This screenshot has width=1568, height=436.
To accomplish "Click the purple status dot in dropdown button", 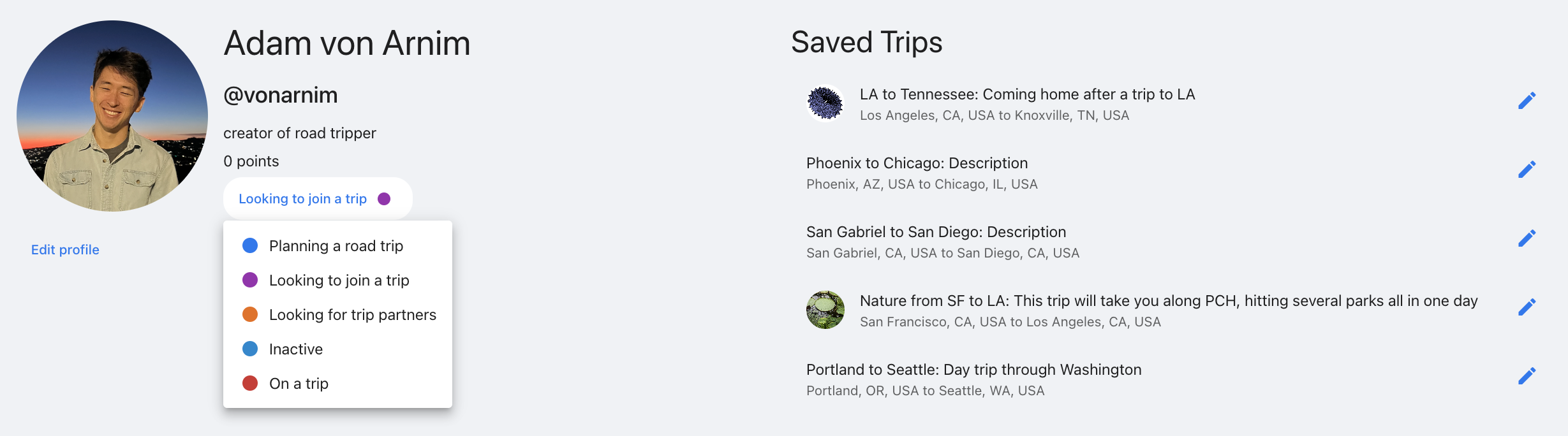I will point(384,199).
